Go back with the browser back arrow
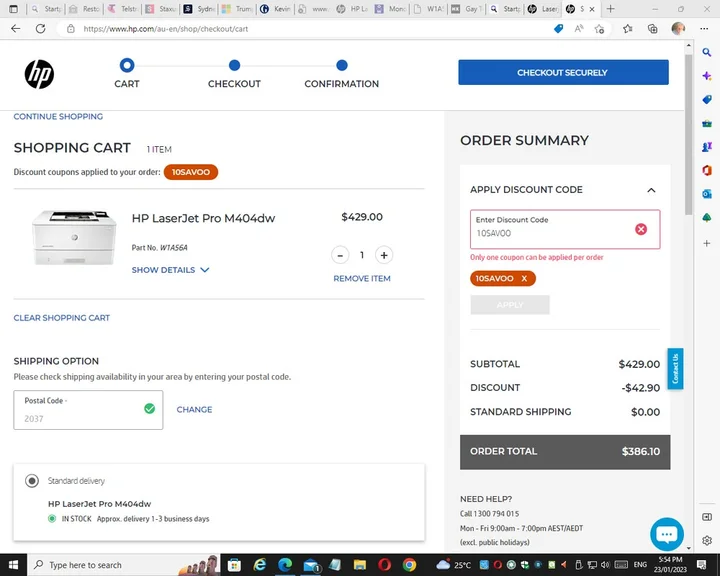Screen dimensions: 720x576 click(x=16, y=28)
